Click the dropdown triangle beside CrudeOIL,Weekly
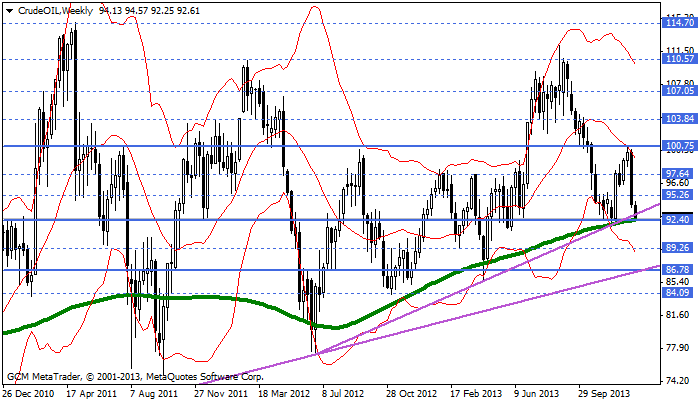The width and height of the screenshot is (700, 402). click(x=7, y=10)
